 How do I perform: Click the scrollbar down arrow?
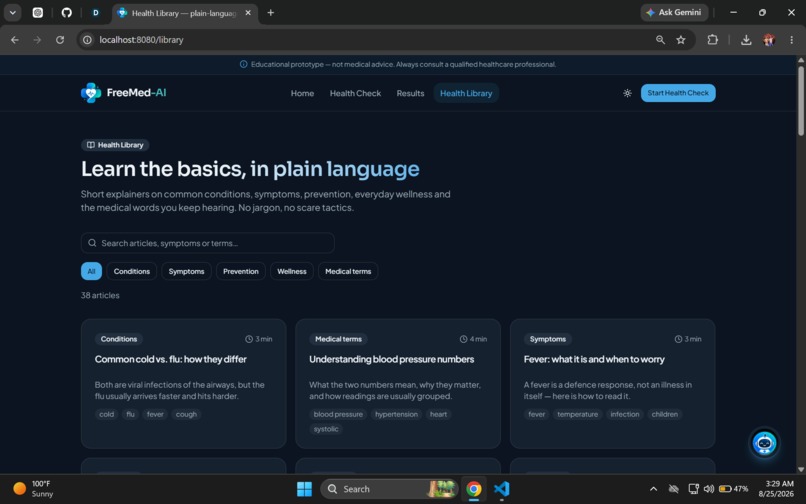coord(800,470)
